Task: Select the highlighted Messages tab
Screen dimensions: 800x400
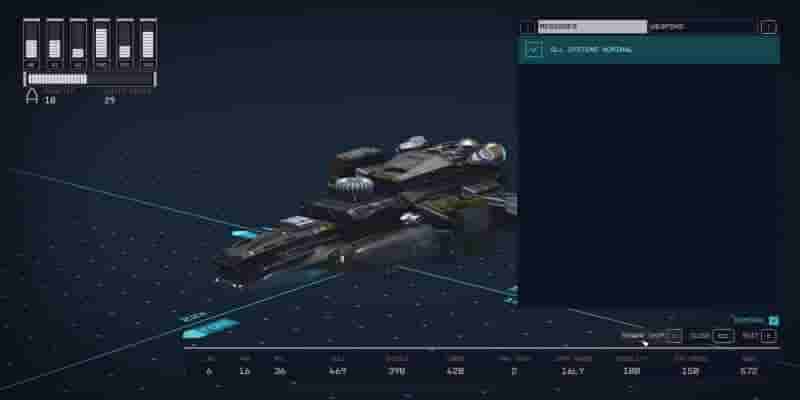Action: [x=592, y=27]
